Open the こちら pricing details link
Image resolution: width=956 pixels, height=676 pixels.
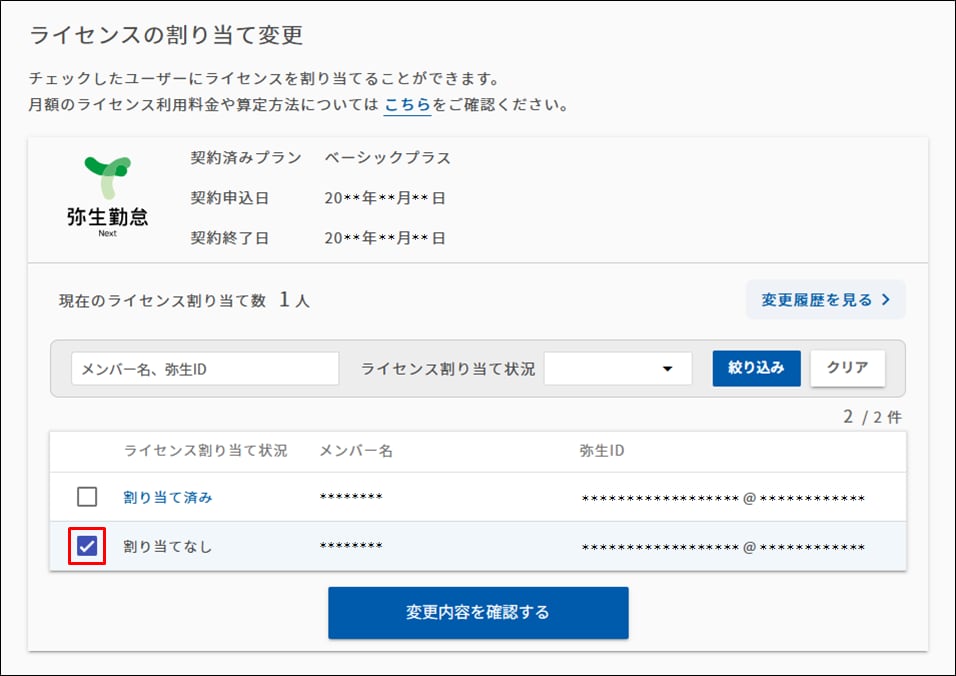pyautogui.click(x=407, y=105)
